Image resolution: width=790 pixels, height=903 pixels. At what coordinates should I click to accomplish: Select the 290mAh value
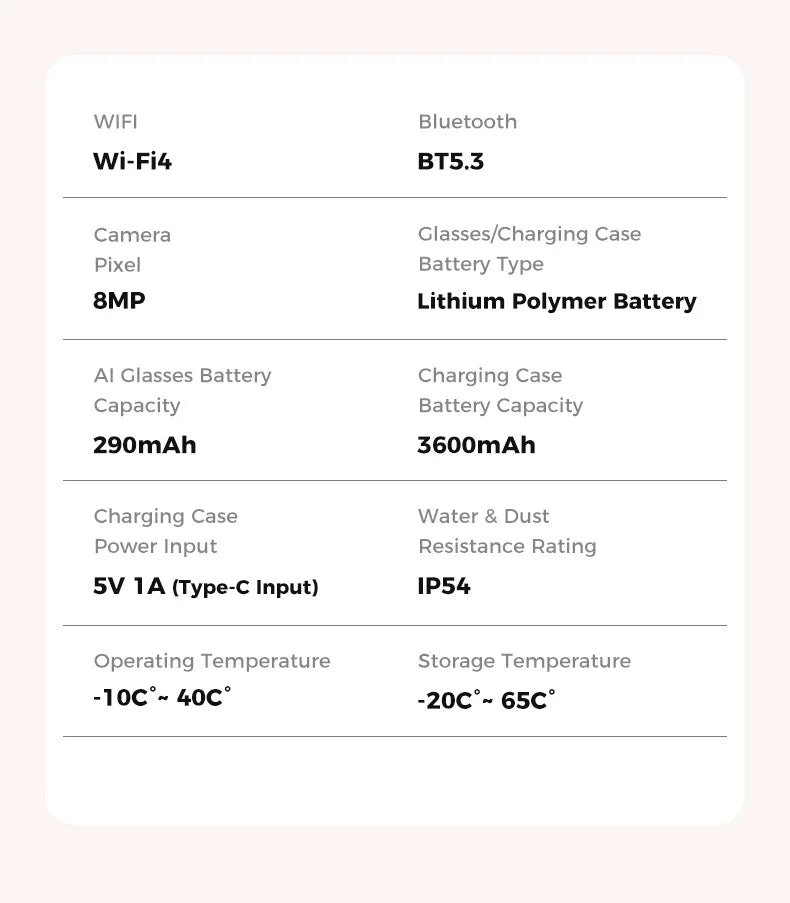pos(144,445)
